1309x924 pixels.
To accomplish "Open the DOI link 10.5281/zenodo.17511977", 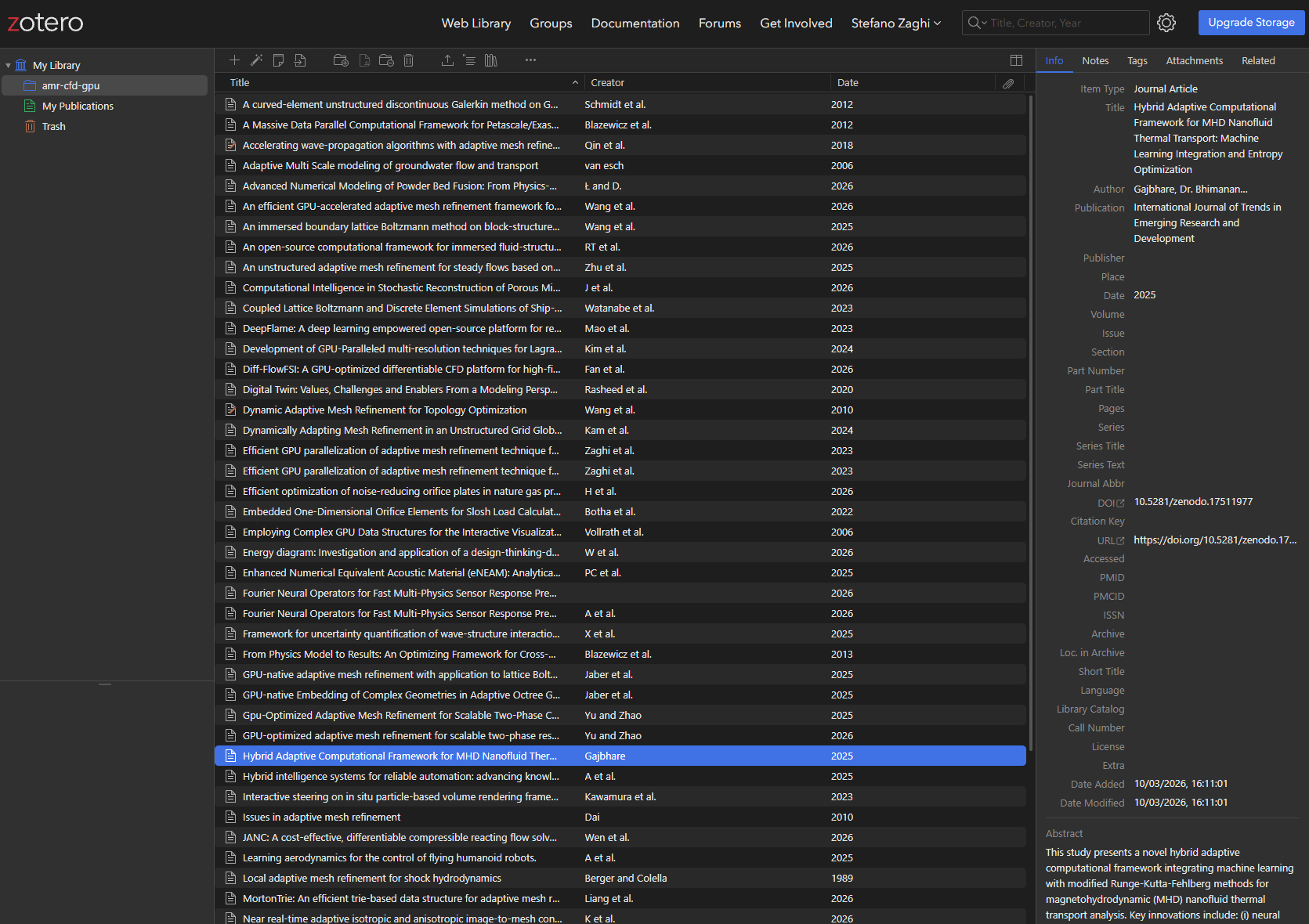I will (1193, 501).
